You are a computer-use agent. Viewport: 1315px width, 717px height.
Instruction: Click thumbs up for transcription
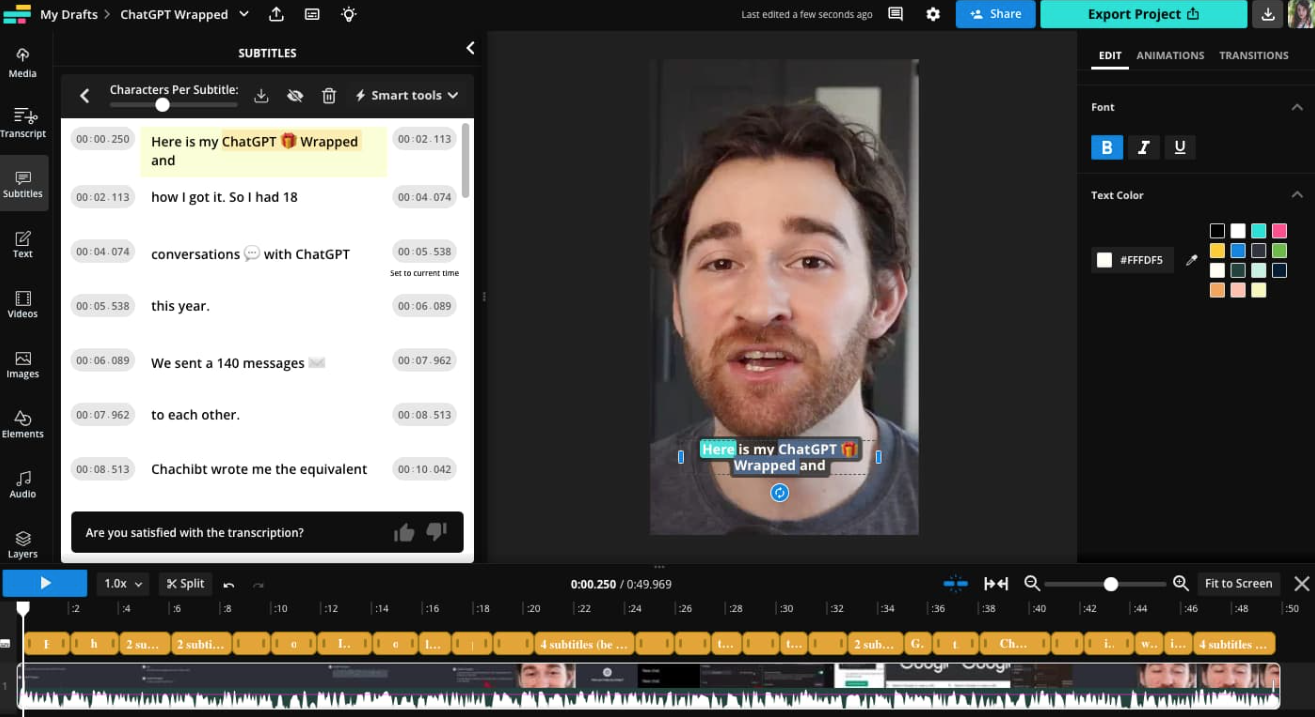tap(404, 532)
